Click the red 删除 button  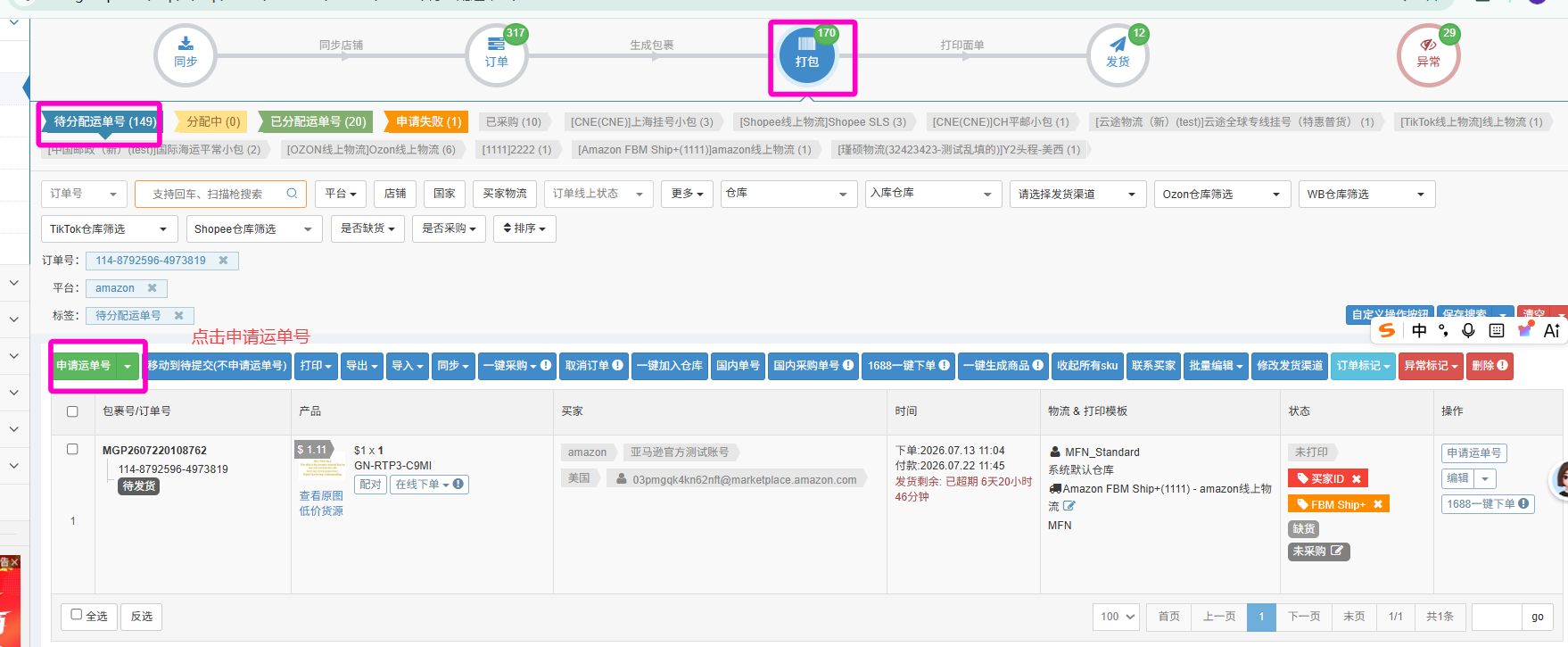click(x=1490, y=366)
